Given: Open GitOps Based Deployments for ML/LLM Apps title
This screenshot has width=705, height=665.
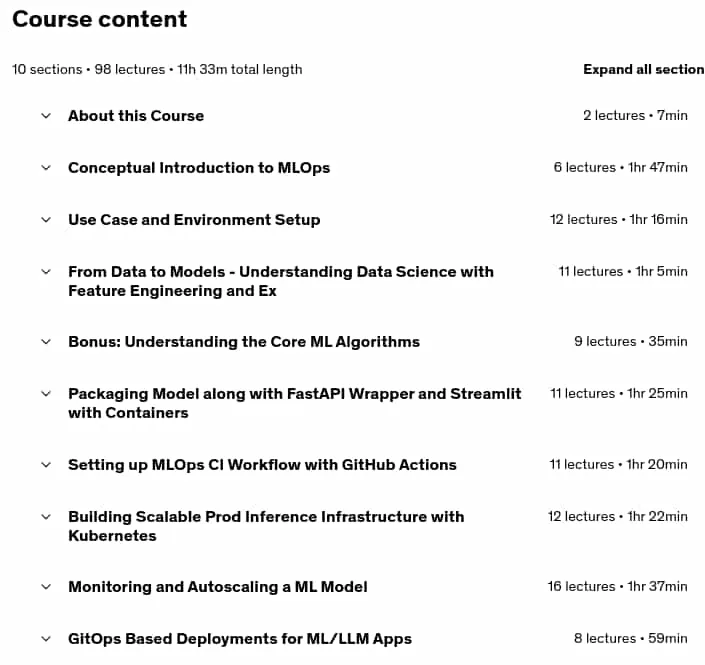Looking at the screenshot, I should pyautogui.click(x=240, y=639).
